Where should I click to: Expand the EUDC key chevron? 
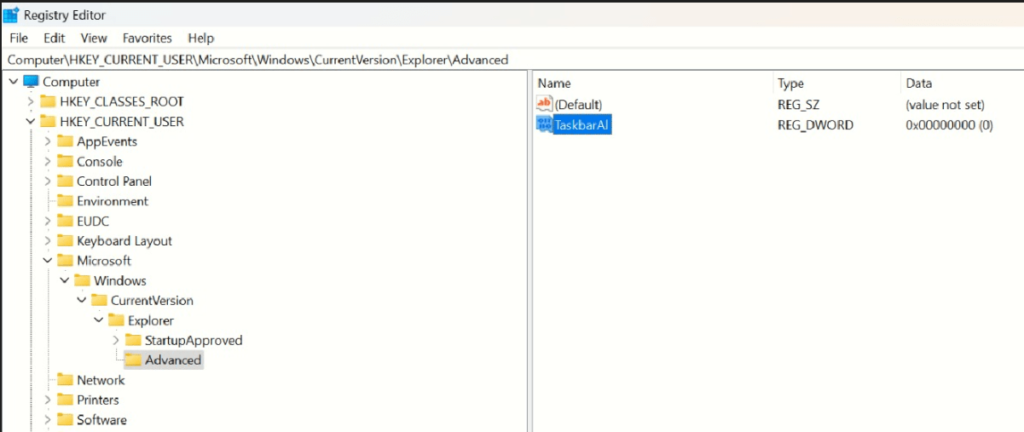[x=47, y=221]
